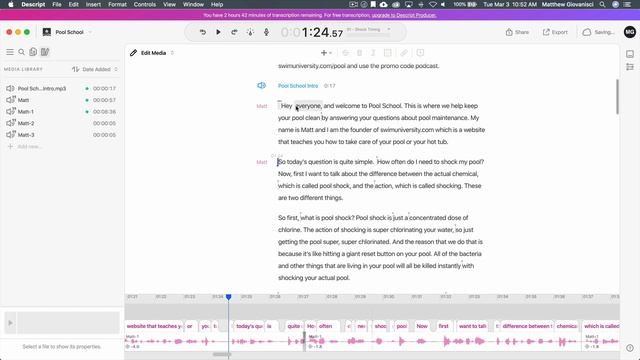Click the info icon beside timeline
Image resolution: width=640 pixels, height=360 pixels.
[630, 348]
